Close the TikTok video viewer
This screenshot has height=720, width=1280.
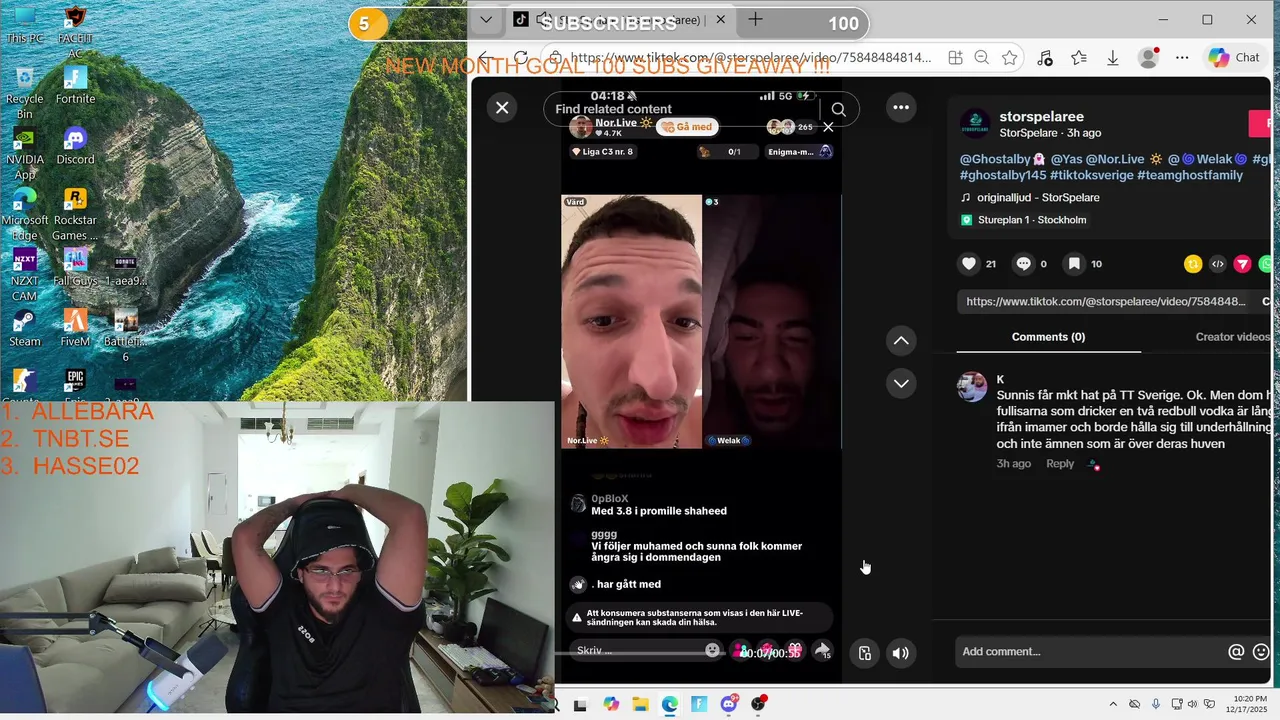502,108
